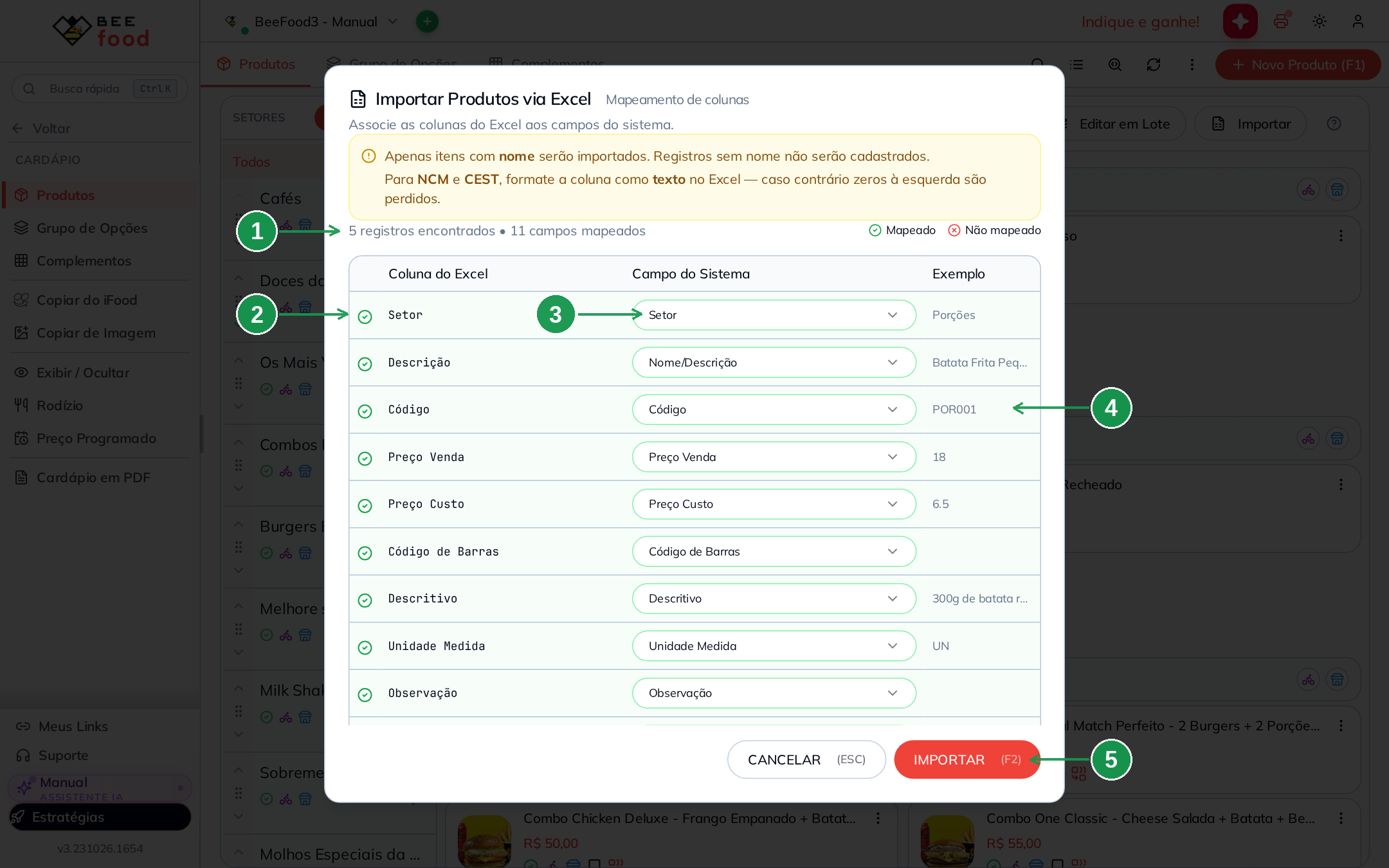Open the Nome/Descrição field dropdown
Viewport: 1389px width, 868px height.
click(x=774, y=363)
